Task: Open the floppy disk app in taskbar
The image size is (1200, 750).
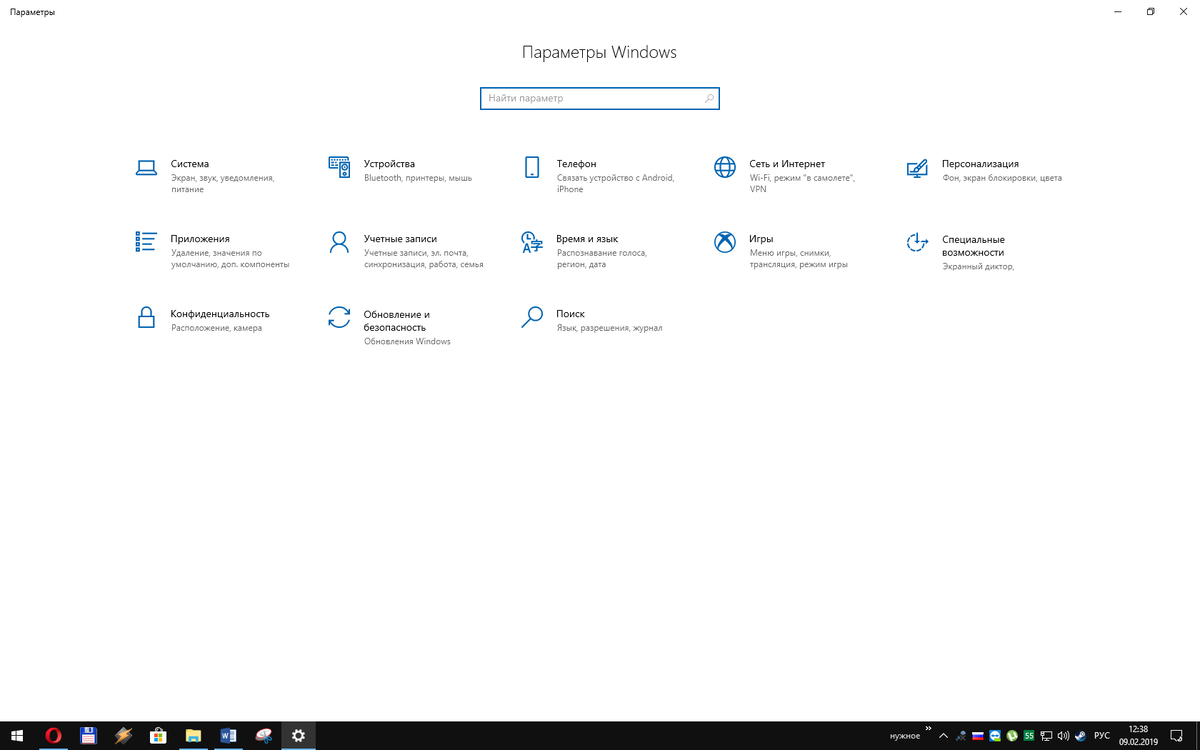Action: point(88,736)
